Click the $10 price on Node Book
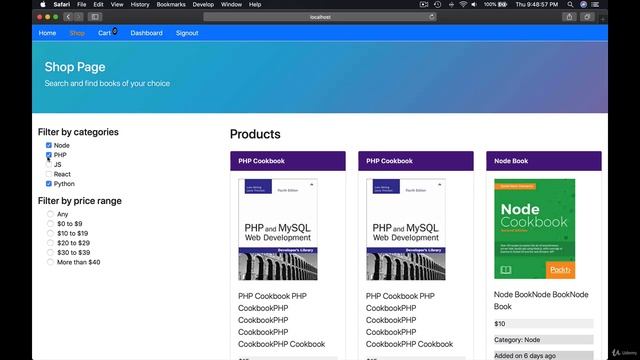 coord(500,324)
